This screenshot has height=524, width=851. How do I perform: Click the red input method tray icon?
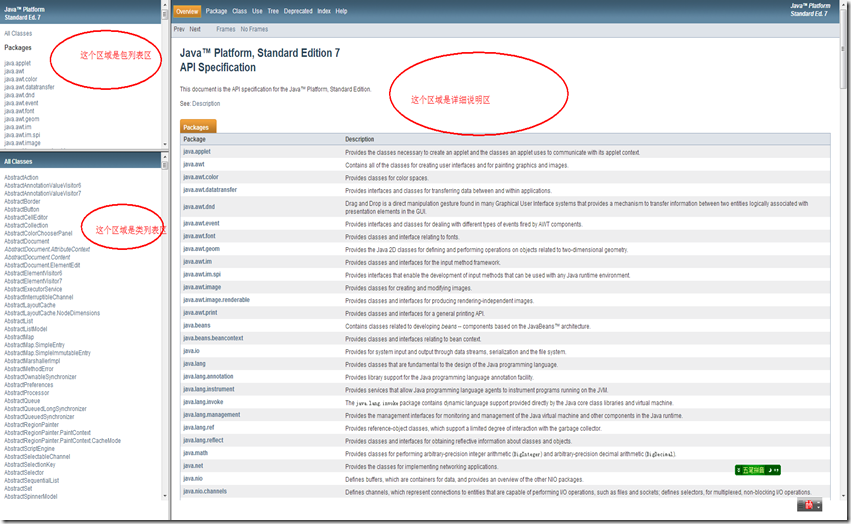click(809, 506)
